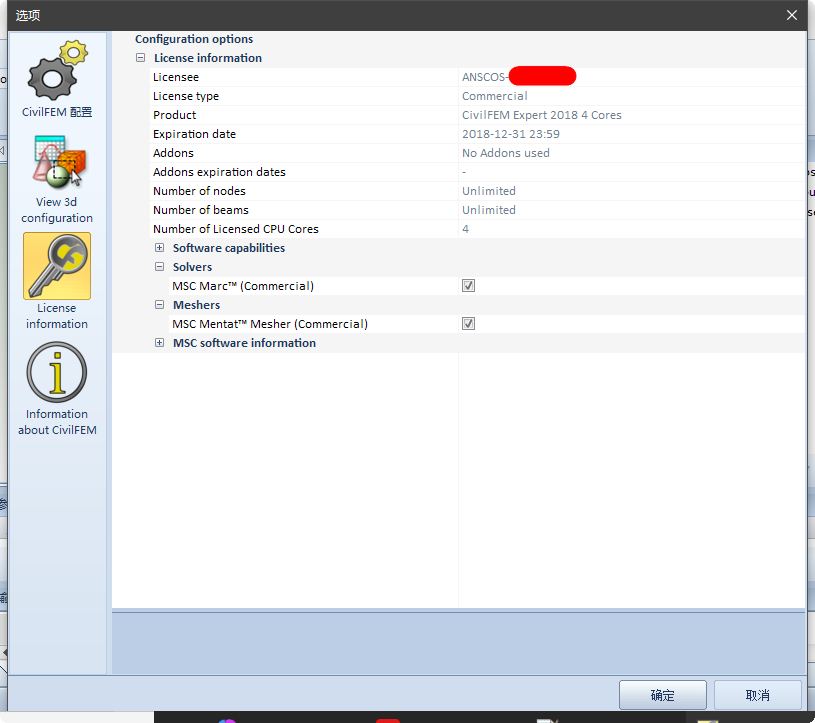
Task: Click the Product row label
Action: click(x=174, y=115)
